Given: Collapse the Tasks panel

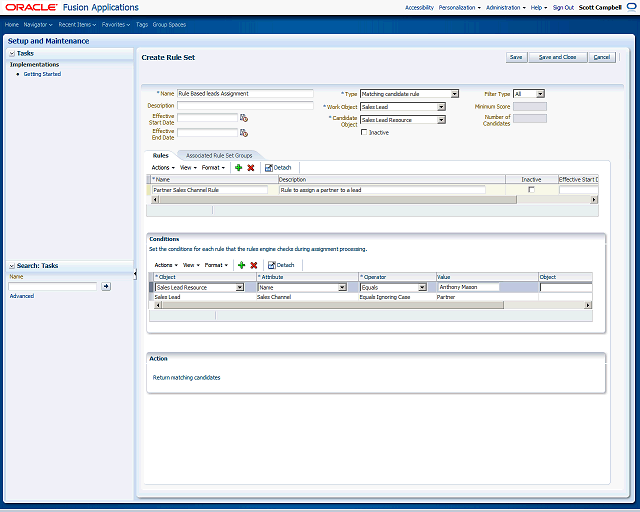Looking at the screenshot, I should coord(12,53).
